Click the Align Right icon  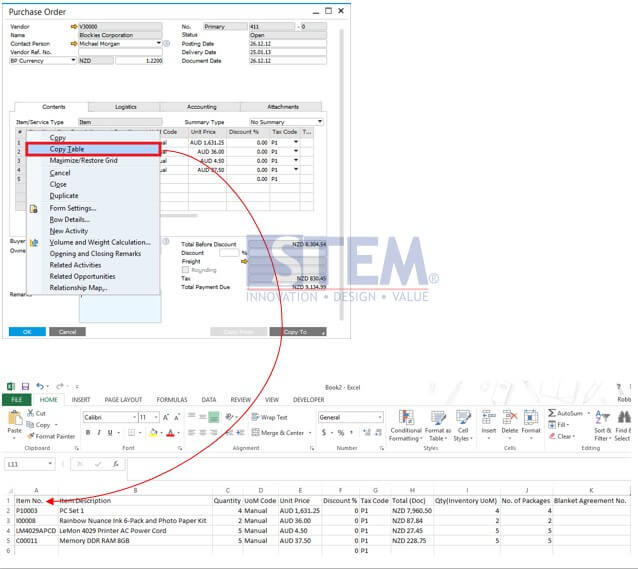[x=214, y=433]
